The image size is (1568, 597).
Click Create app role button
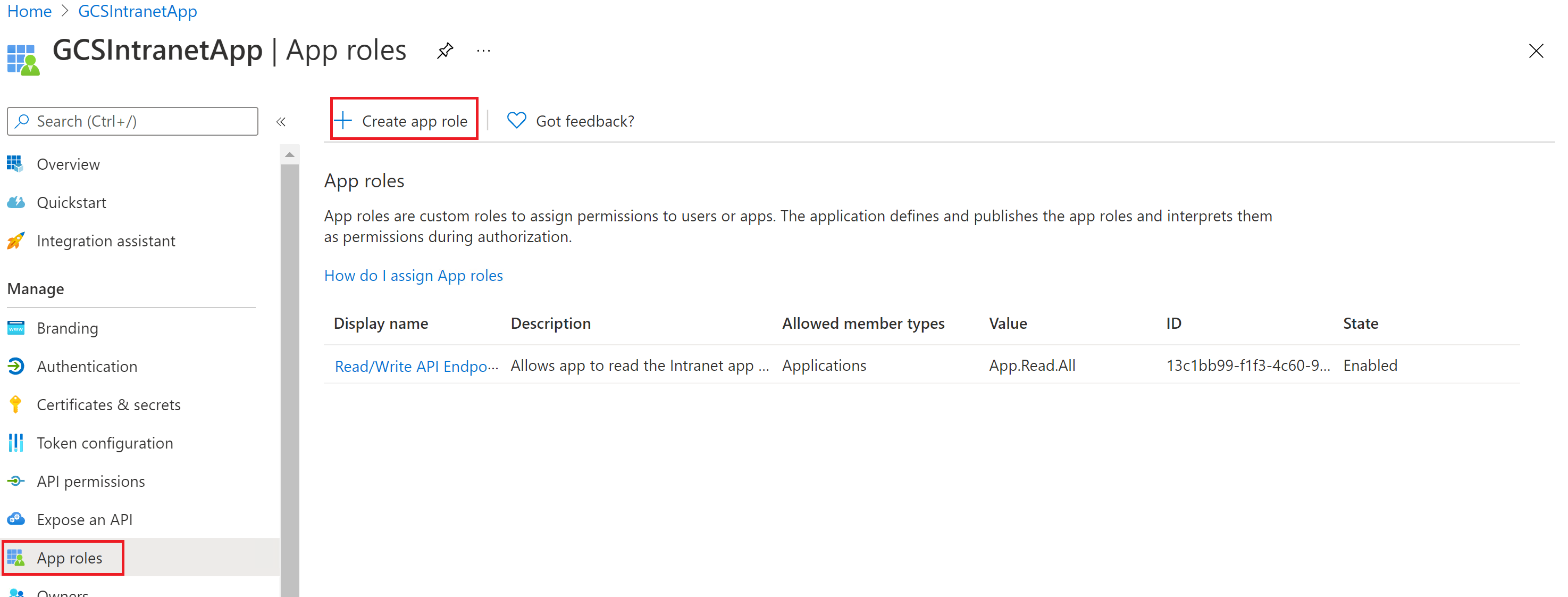404,121
